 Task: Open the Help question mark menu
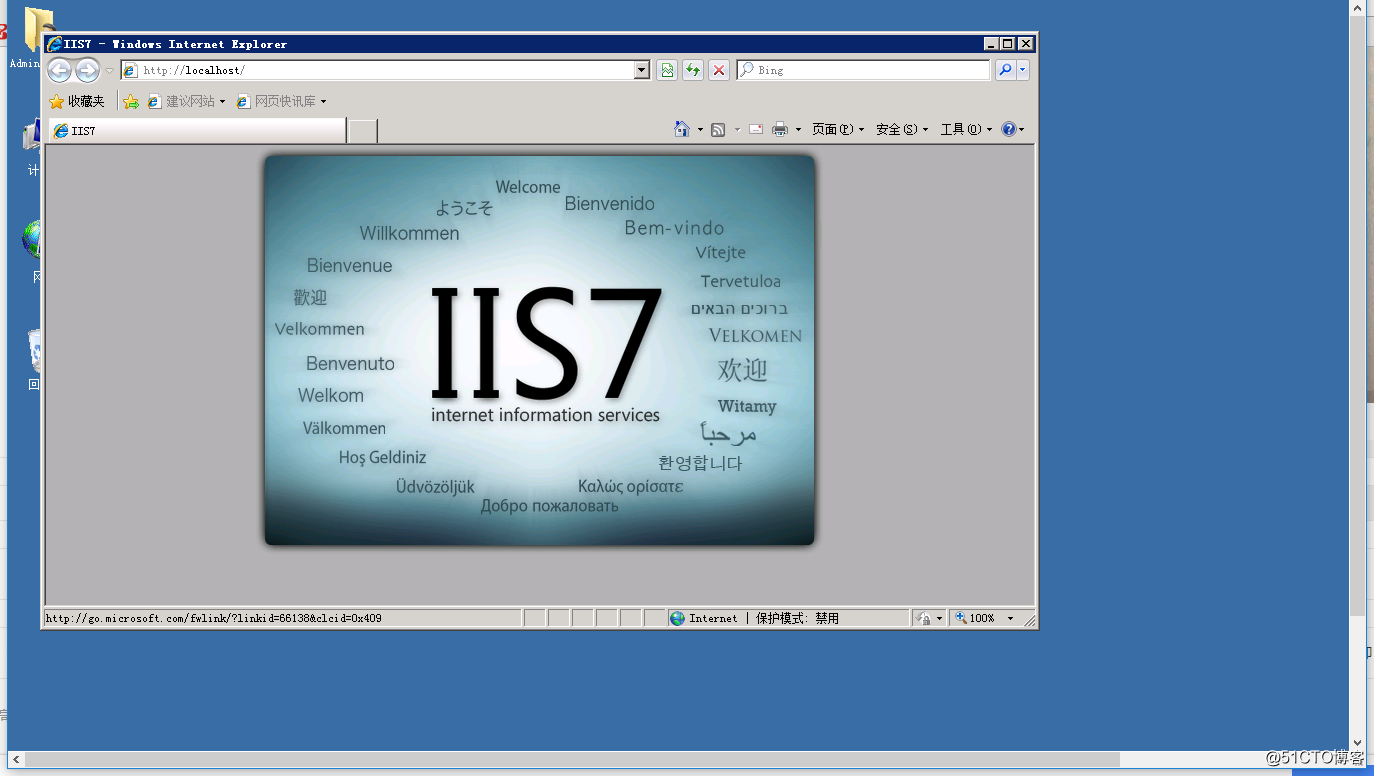(x=1013, y=129)
